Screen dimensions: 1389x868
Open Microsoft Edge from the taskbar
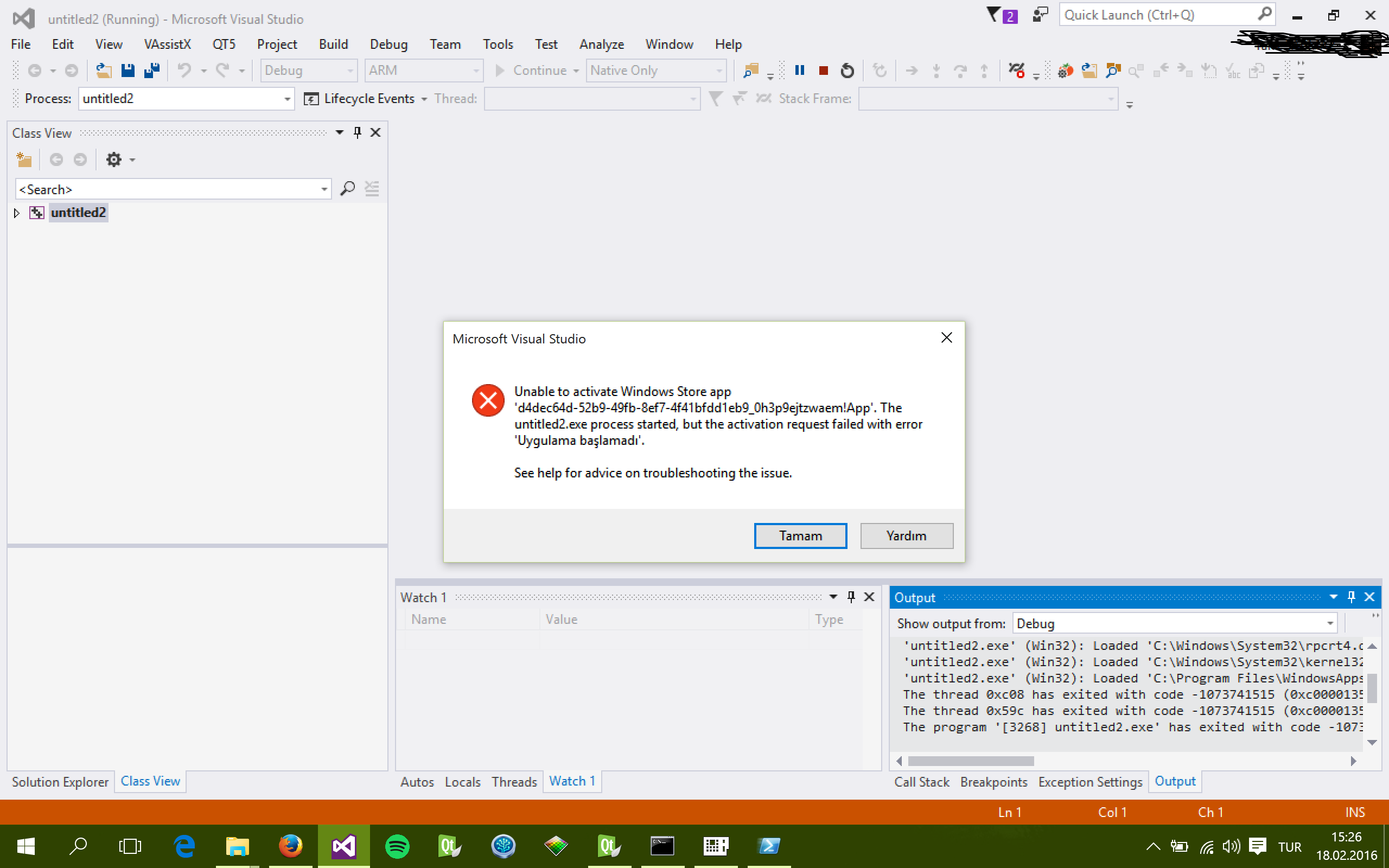pyautogui.click(x=184, y=846)
